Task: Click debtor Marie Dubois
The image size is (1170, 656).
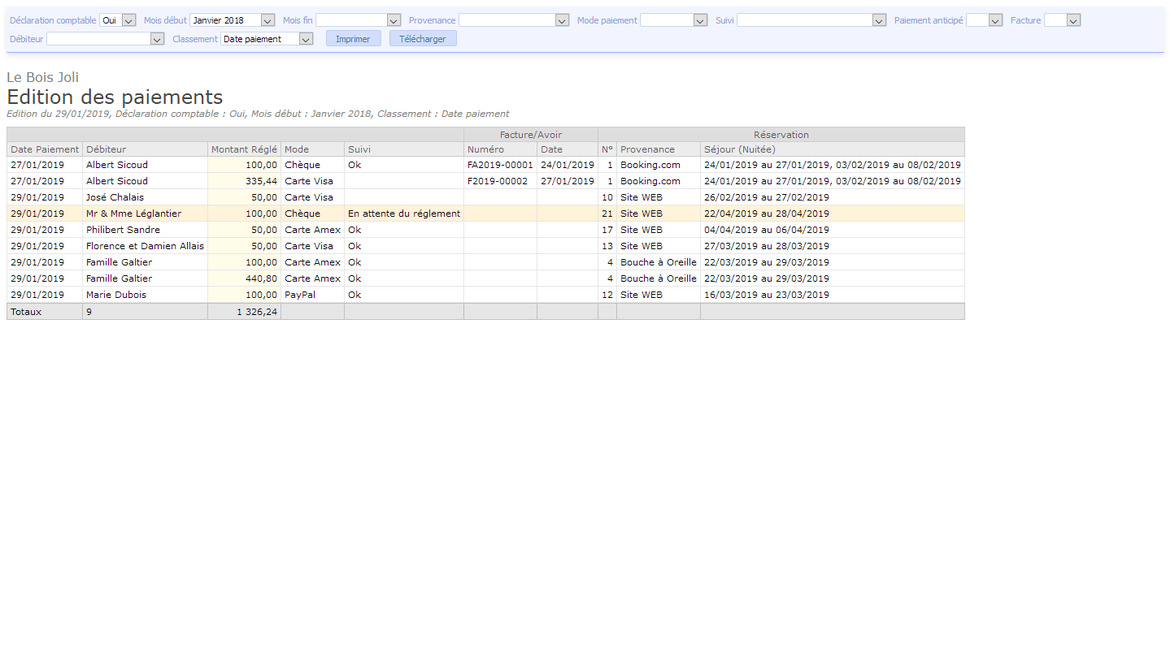Action: coord(116,295)
